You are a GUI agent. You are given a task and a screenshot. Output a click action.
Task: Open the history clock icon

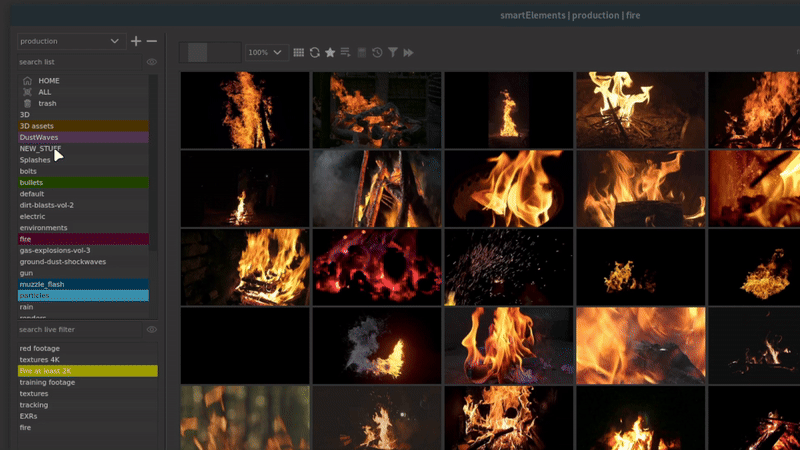(377, 53)
